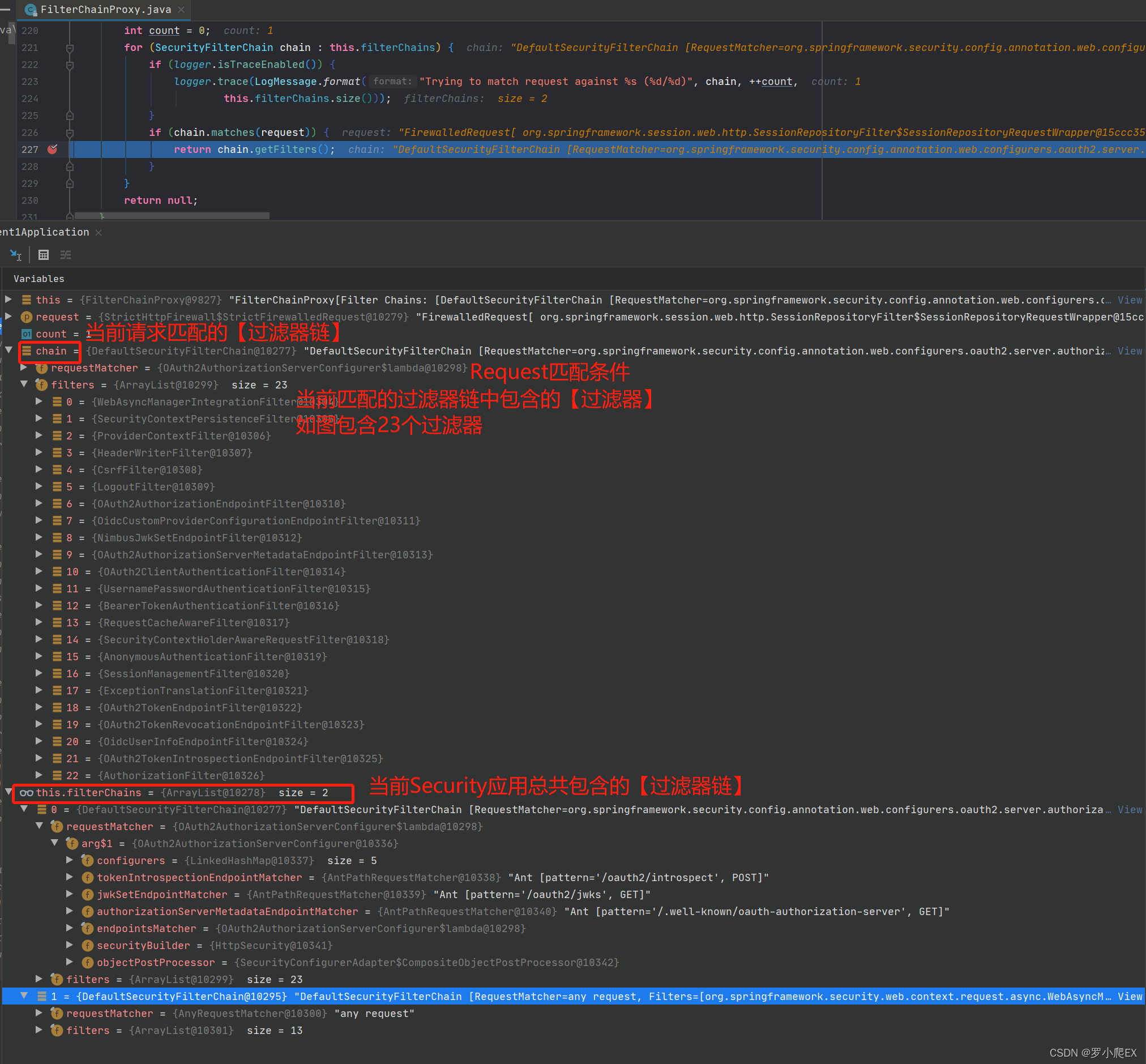The image size is (1146, 1064).
Task: Select the count variable row
Action: pos(574,334)
